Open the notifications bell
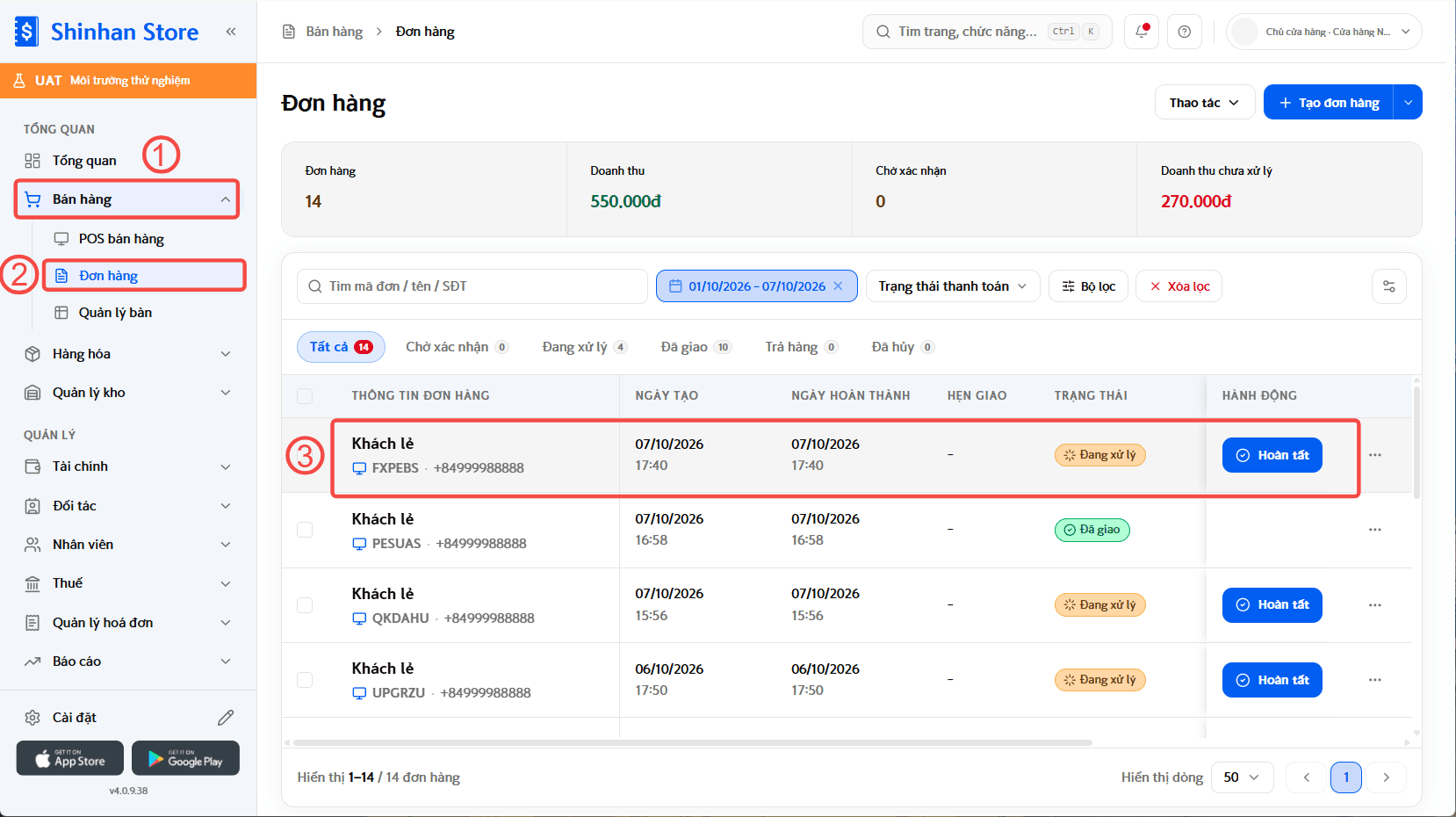The image size is (1456, 817). [1142, 32]
